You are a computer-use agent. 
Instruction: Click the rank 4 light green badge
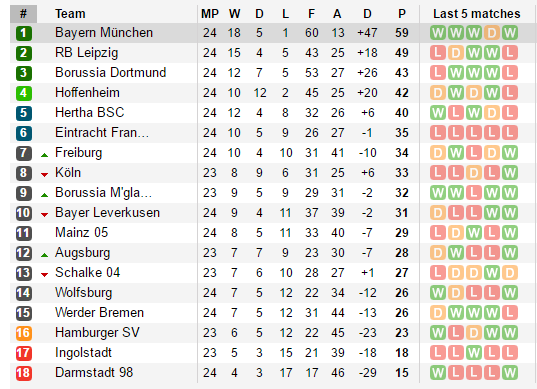point(24,93)
